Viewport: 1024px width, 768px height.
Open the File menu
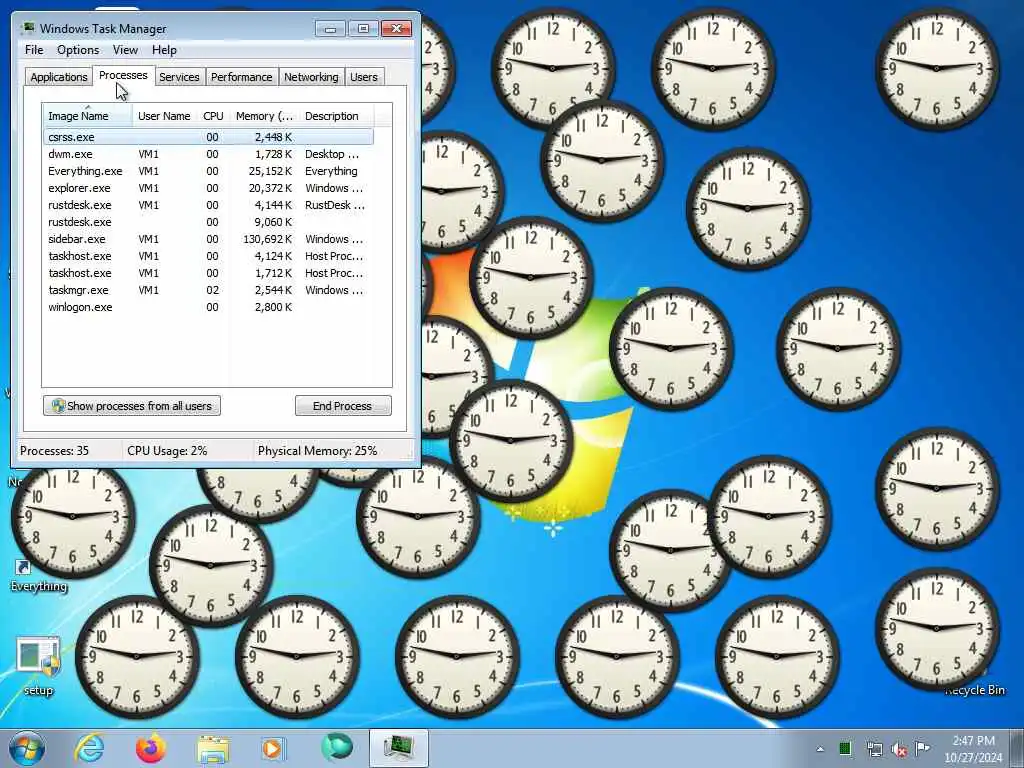click(34, 50)
